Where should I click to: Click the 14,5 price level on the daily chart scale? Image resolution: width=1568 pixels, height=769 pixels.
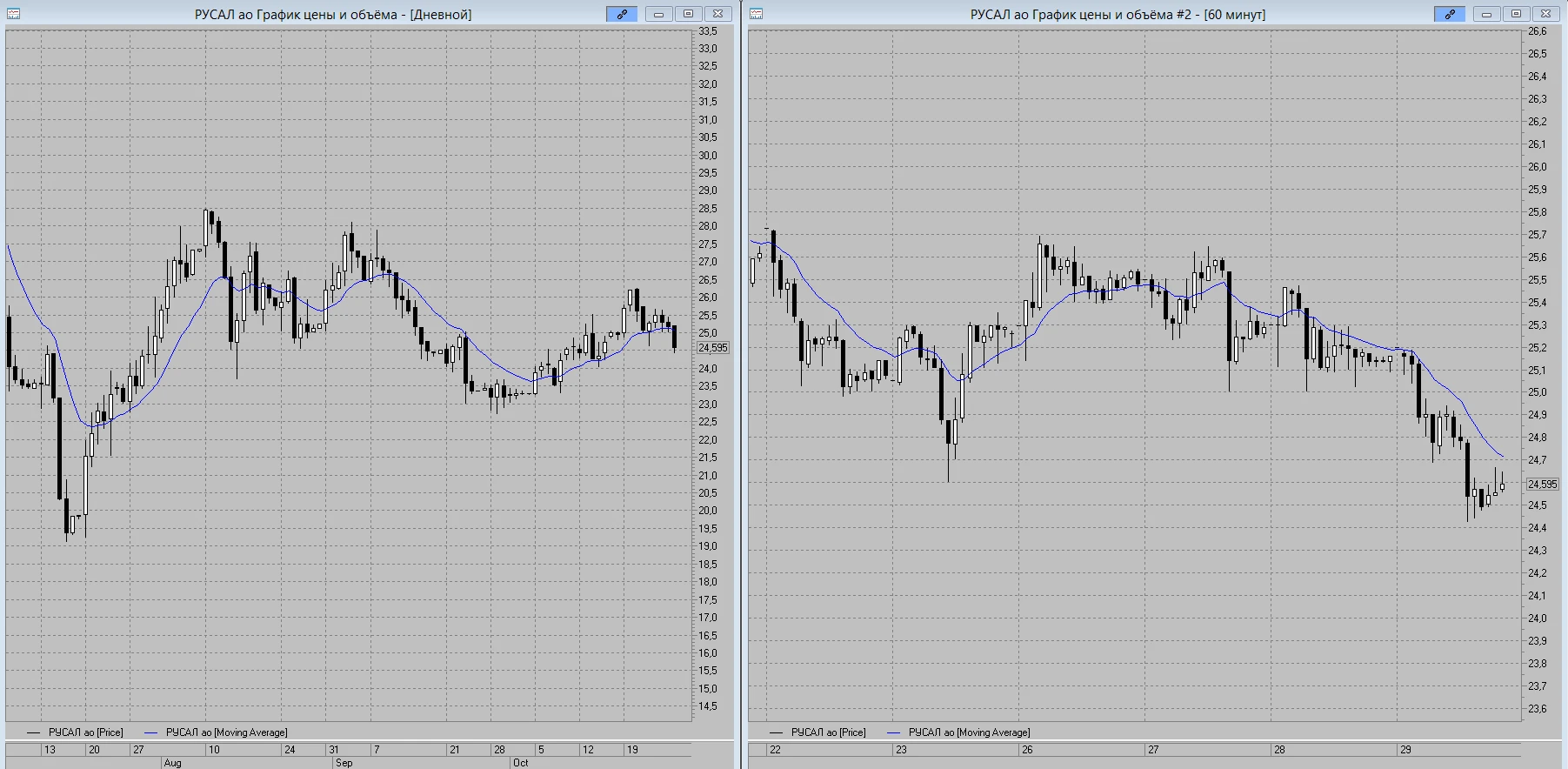pos(708,706)
